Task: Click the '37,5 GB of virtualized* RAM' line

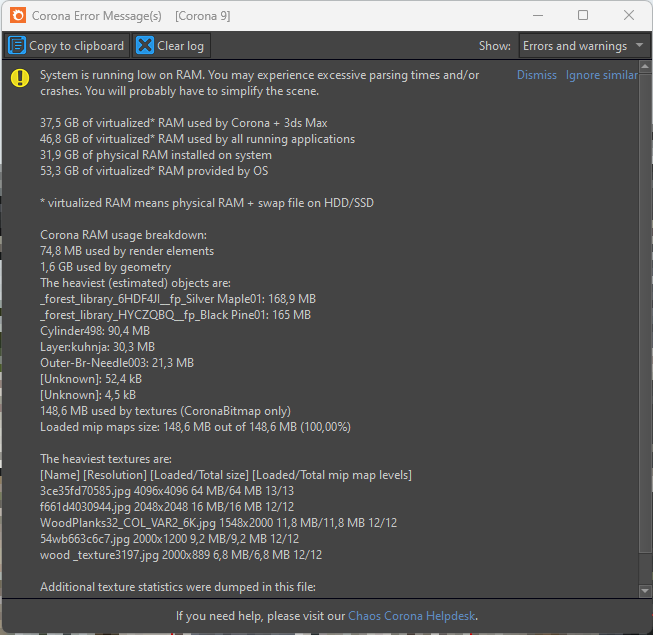Action: [x=184, y=123]
